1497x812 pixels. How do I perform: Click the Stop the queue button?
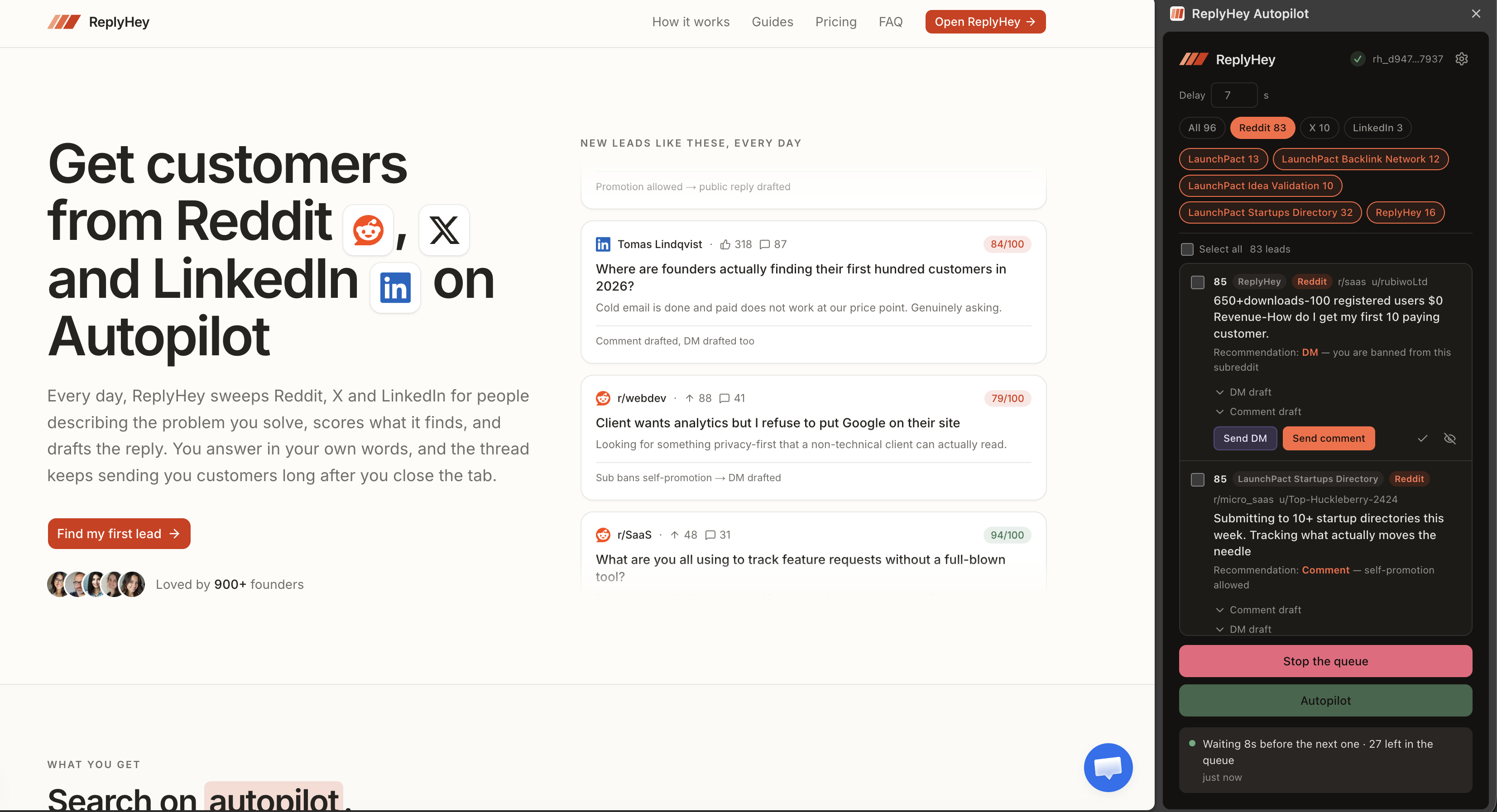coord(1325,661)
